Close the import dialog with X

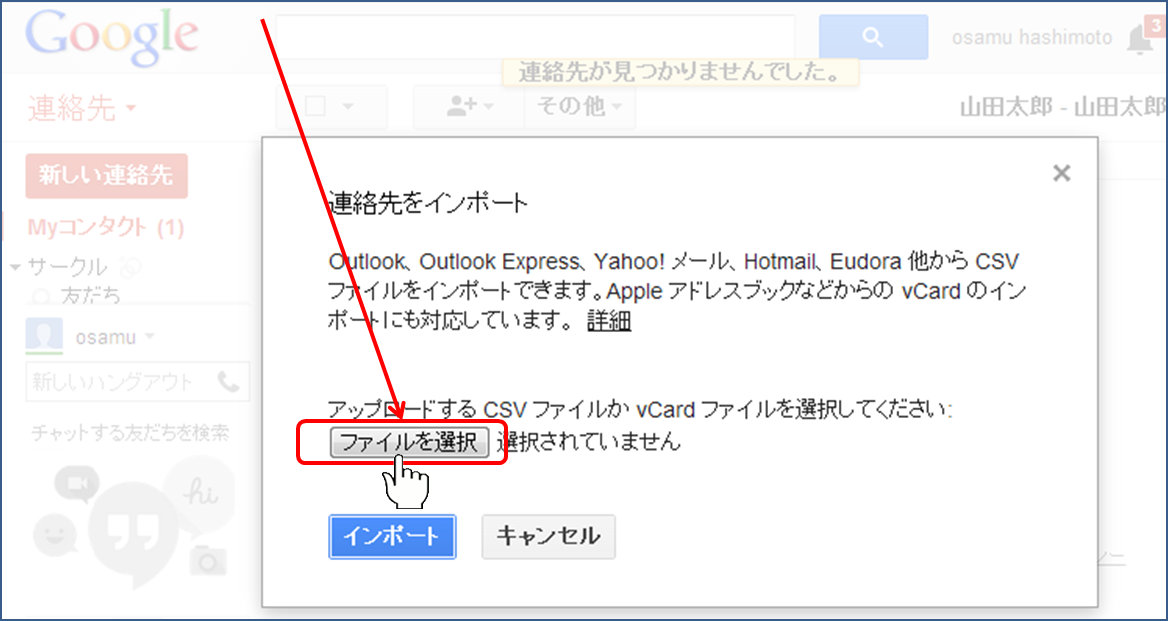point(1061,174)
